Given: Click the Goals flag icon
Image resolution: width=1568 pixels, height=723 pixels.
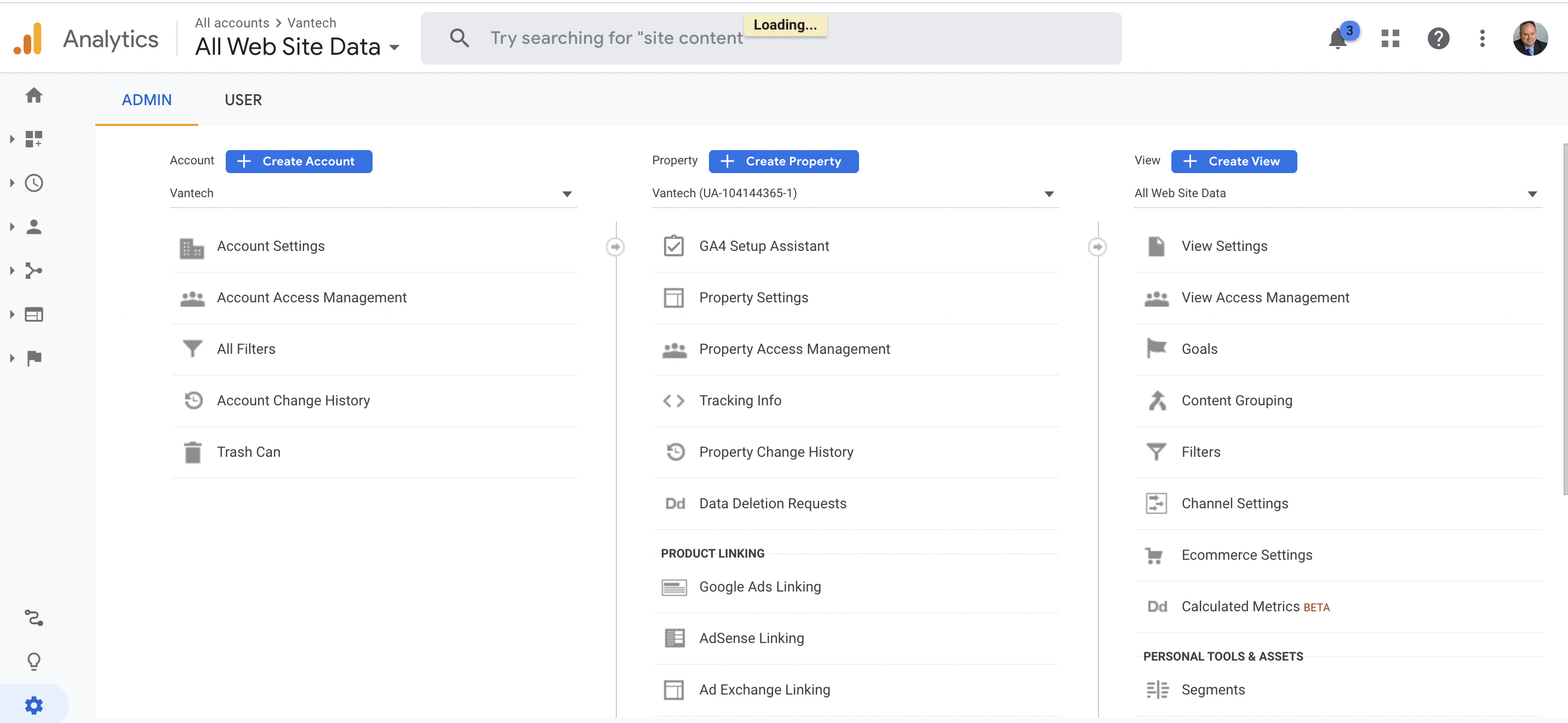Looking at the screenshot, I should tap(1157, 349).
